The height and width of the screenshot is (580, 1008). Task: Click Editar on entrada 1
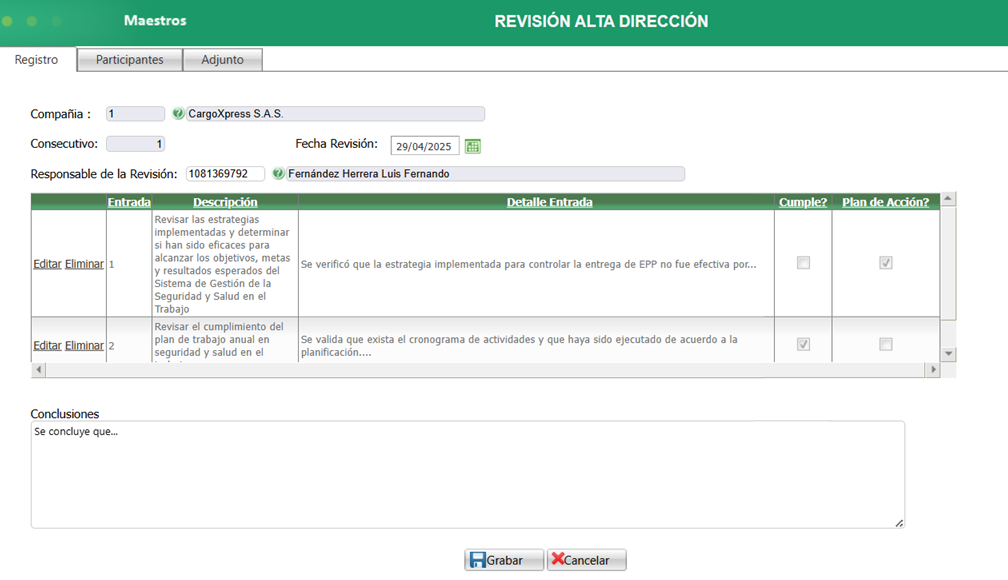pos(46,263)
